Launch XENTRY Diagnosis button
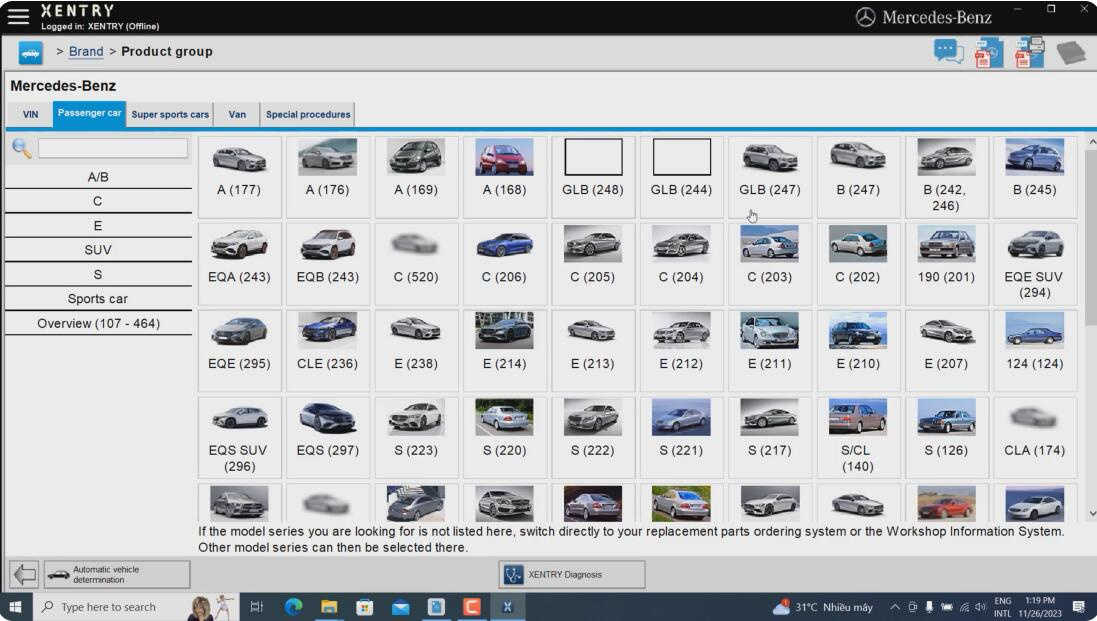 (572, 575)
